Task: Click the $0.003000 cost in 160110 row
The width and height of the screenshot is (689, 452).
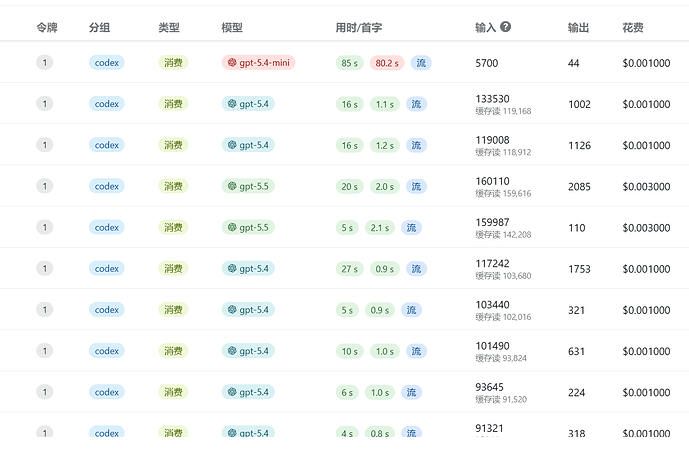Action: tap(646, 187)
